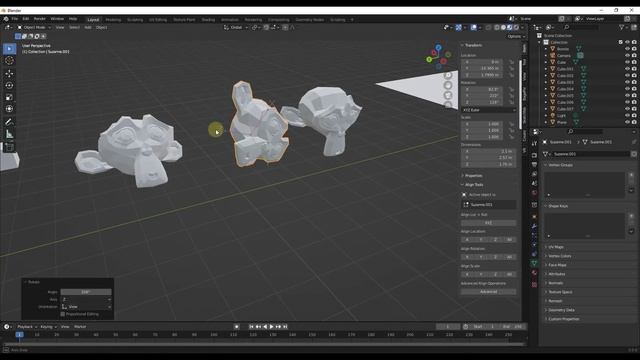
Task: Click the viewport pan hand gizmo
Action: click(x=448, y=85)
